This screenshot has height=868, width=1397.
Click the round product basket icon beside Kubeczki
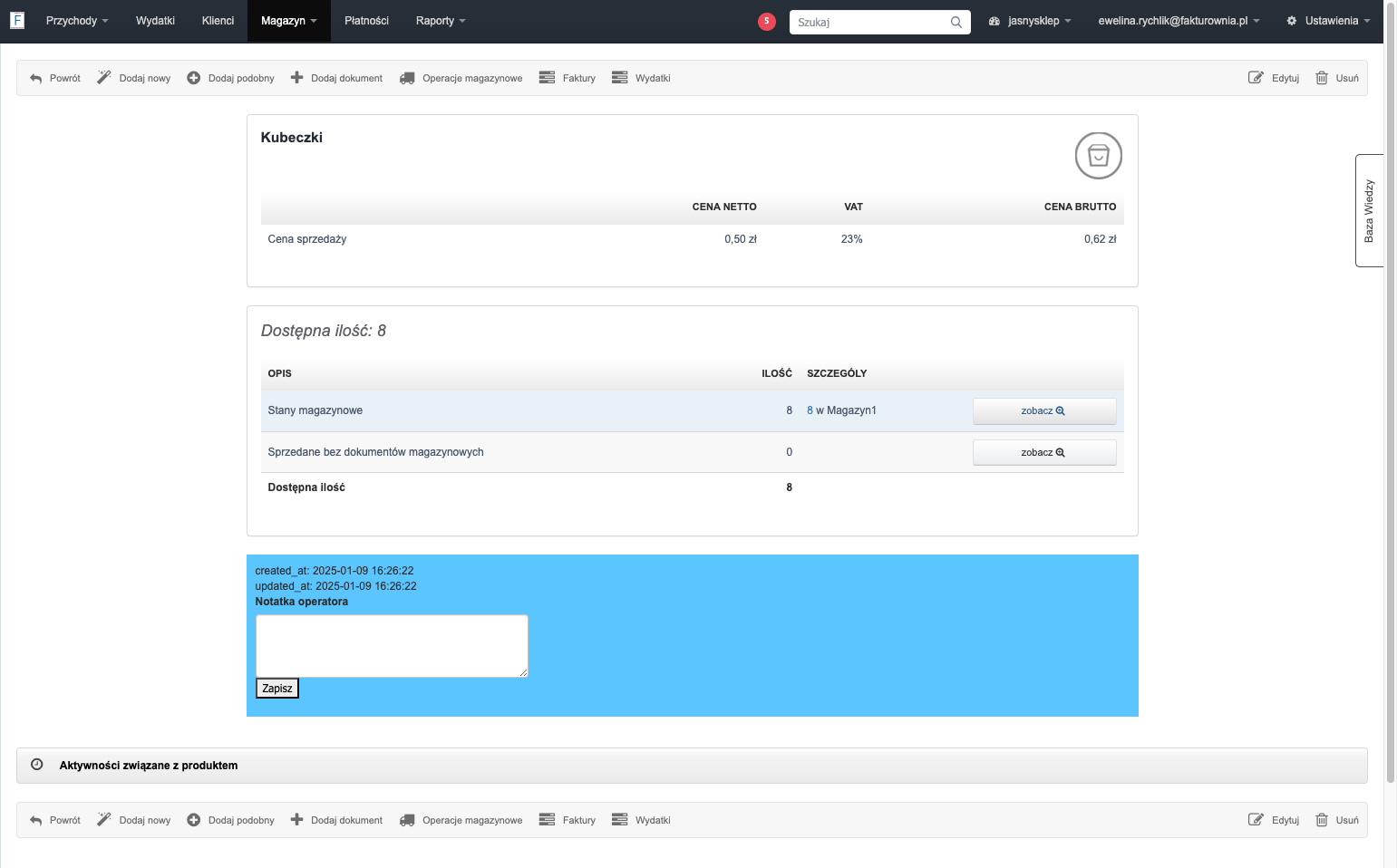tap(1099, 156)
